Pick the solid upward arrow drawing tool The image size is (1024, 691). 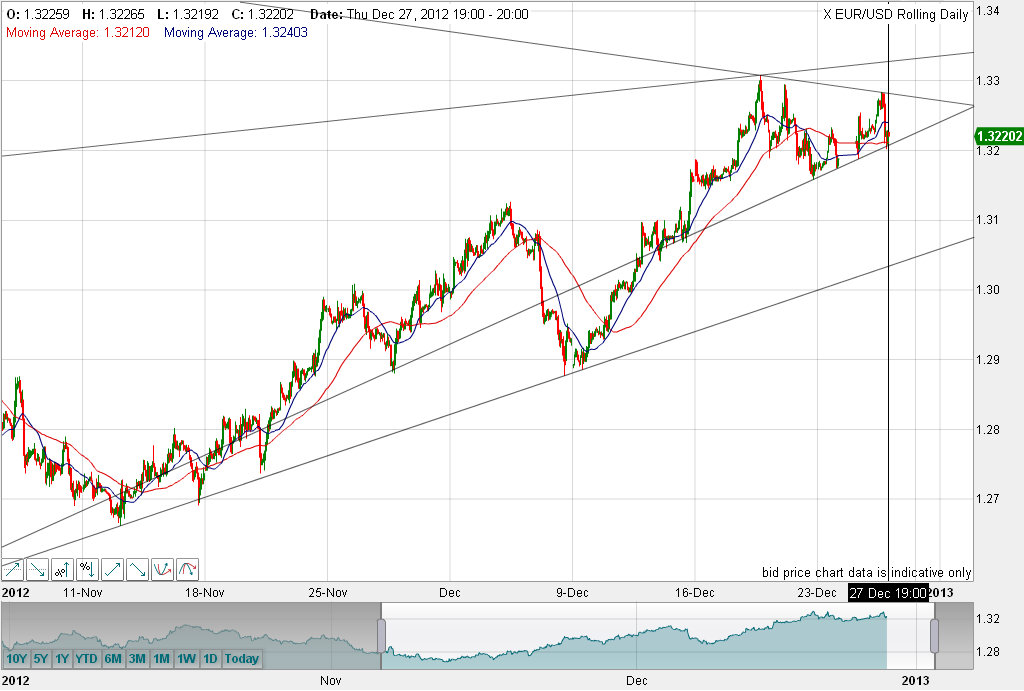pos(112,570)
